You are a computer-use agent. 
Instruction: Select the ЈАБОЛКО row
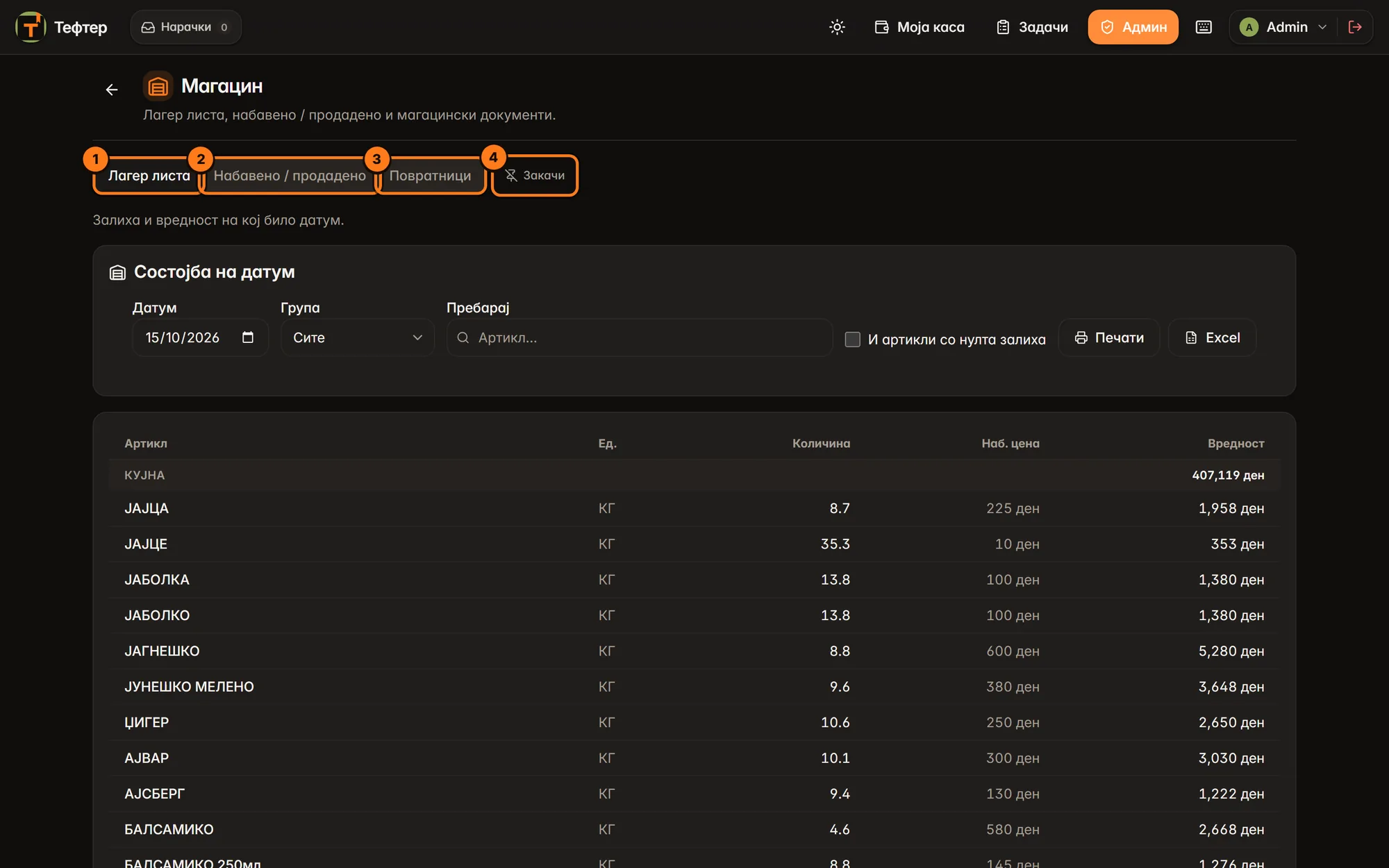coord(694,615)
